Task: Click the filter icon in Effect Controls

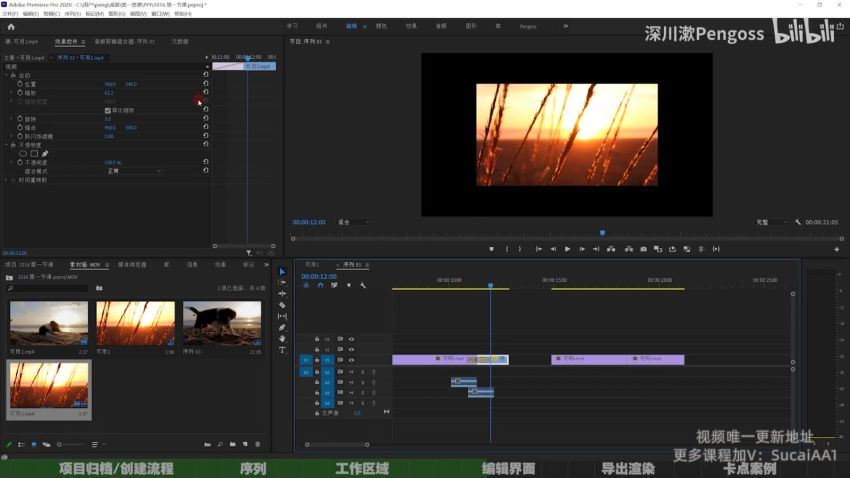Action: (x=249, y=253)
